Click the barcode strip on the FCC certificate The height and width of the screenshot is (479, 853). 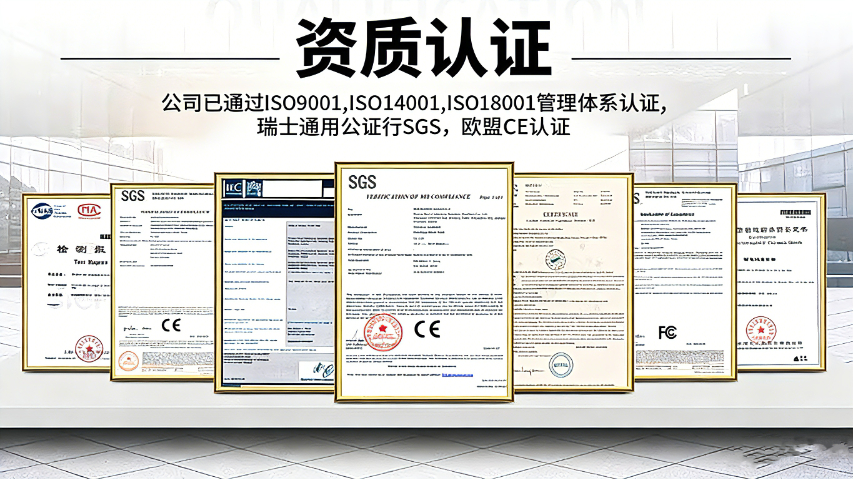(679, 357)
